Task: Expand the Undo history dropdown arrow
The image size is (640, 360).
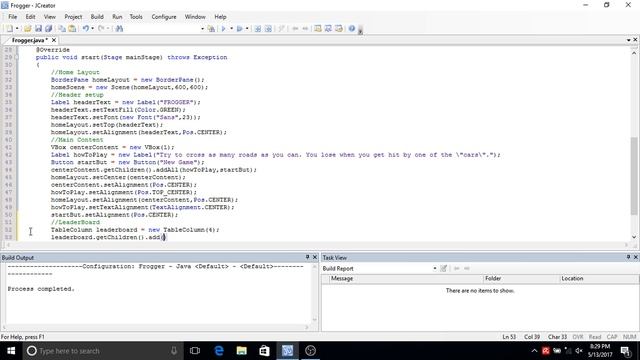Action: pos(93,29)
